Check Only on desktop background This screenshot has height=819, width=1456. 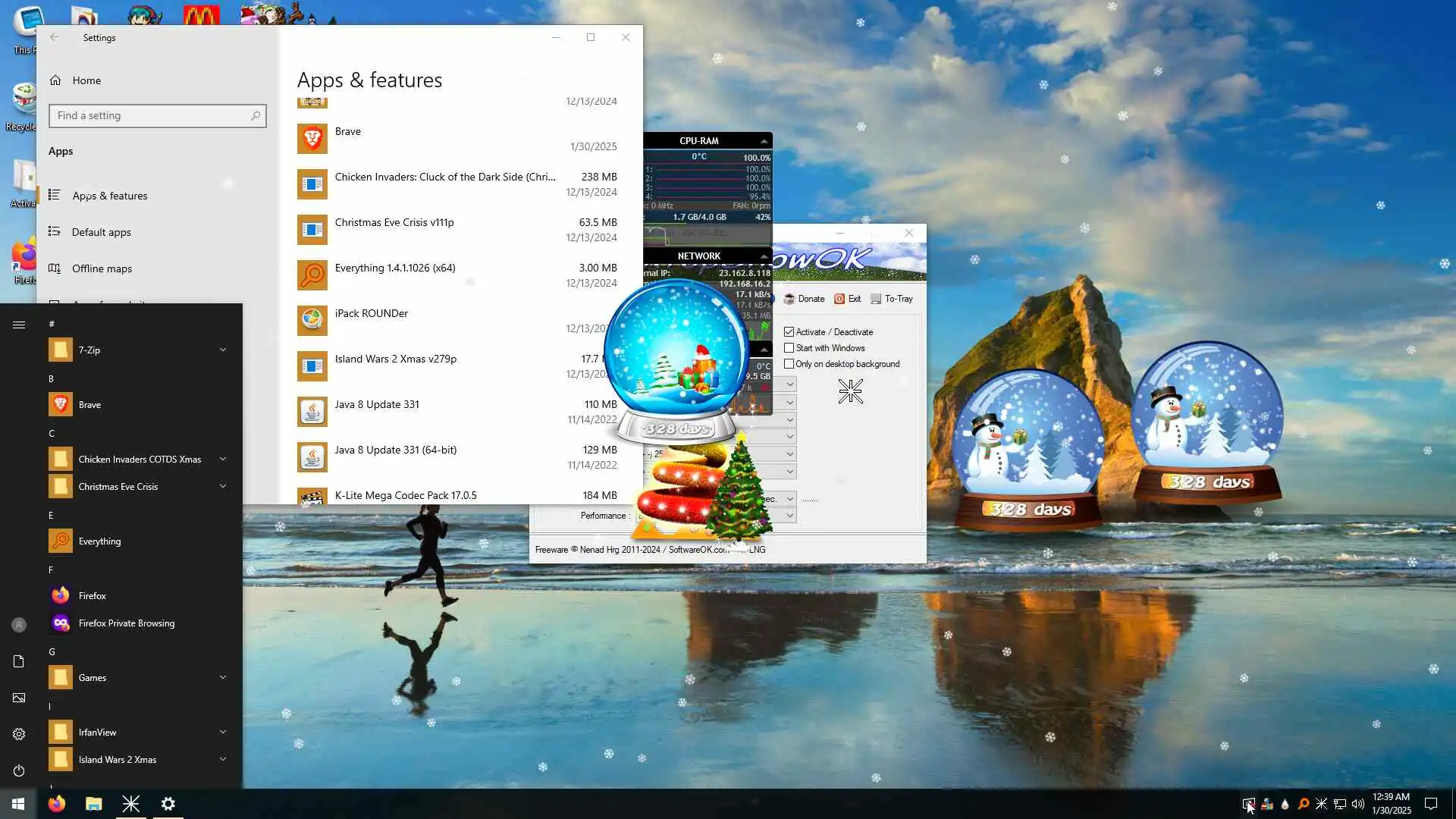pos(789,364)
